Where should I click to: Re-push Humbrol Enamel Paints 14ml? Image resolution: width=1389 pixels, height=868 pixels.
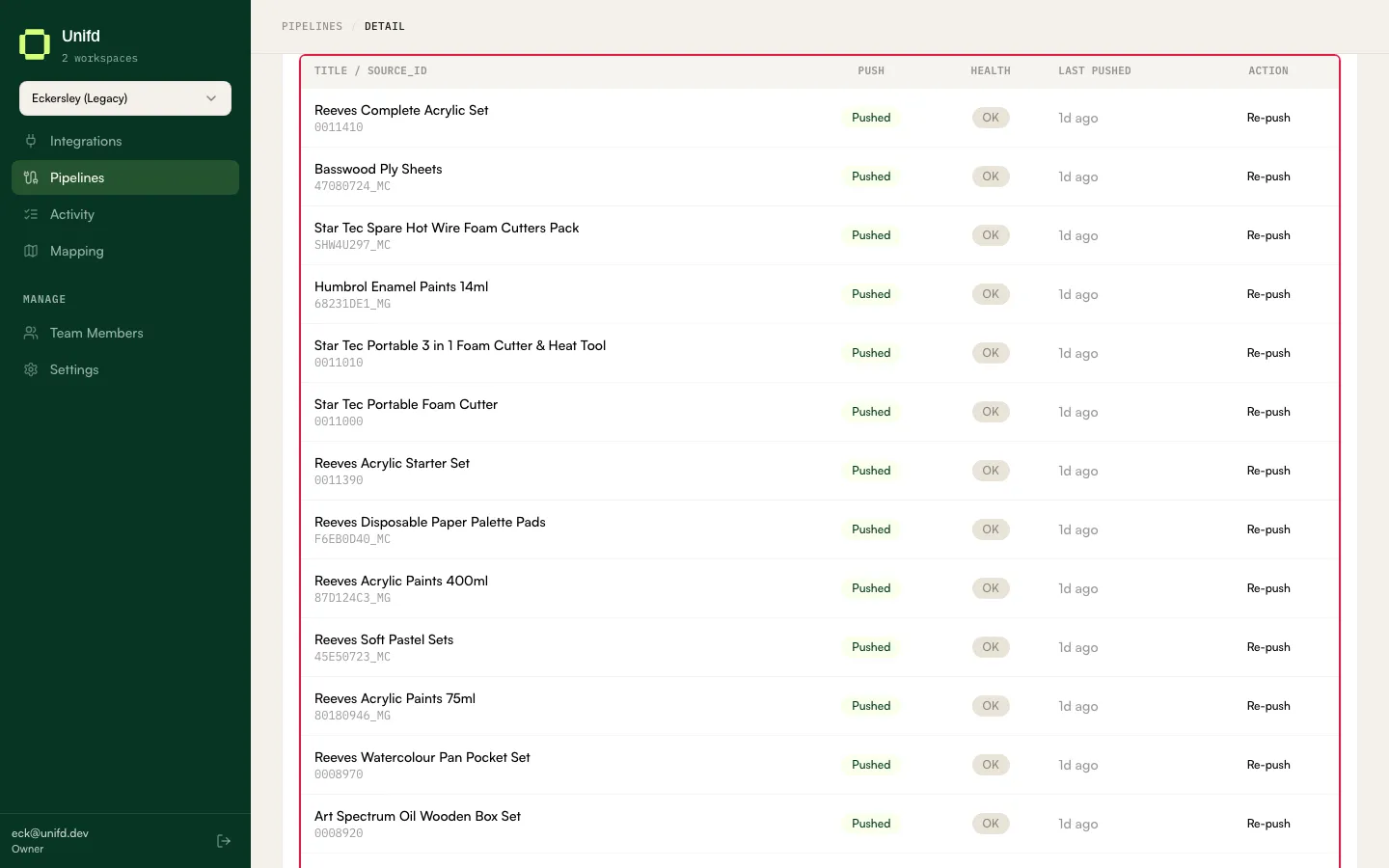tap(1268, 294)
